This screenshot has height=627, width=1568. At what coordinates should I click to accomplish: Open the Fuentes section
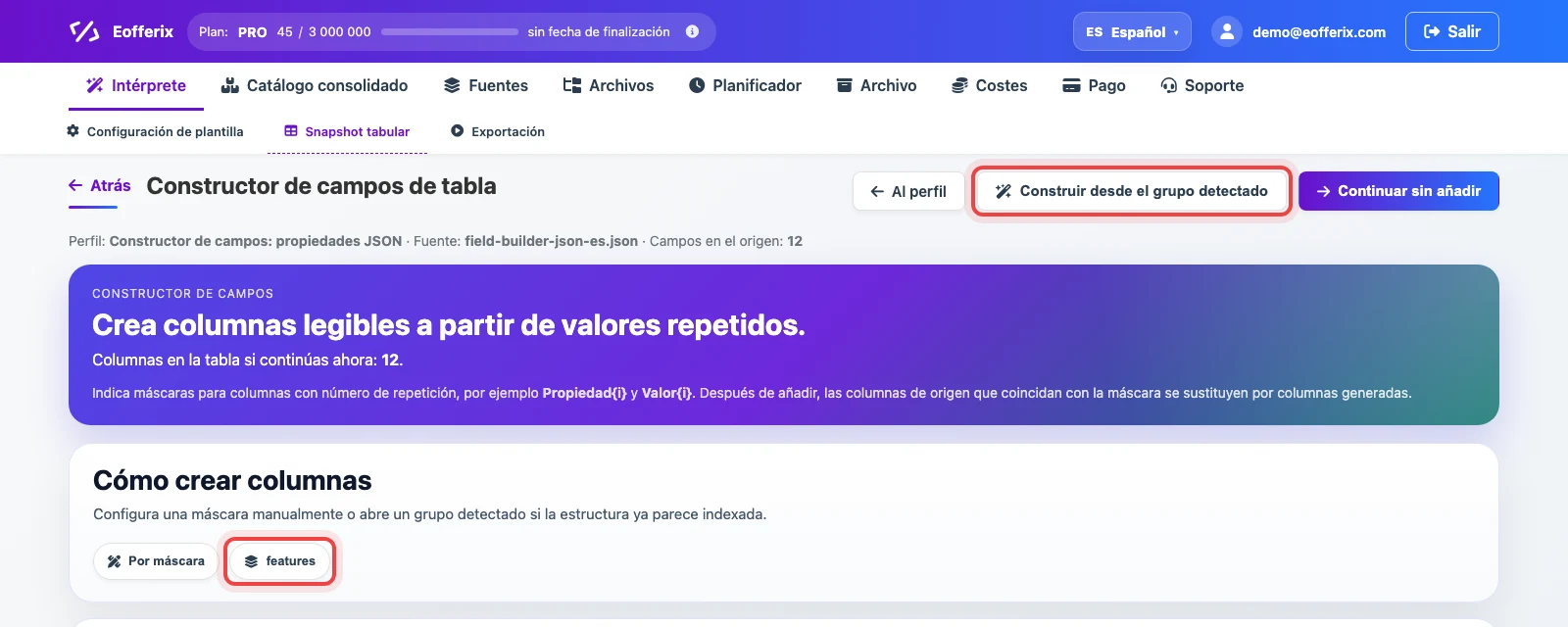[x=486, y=85]
